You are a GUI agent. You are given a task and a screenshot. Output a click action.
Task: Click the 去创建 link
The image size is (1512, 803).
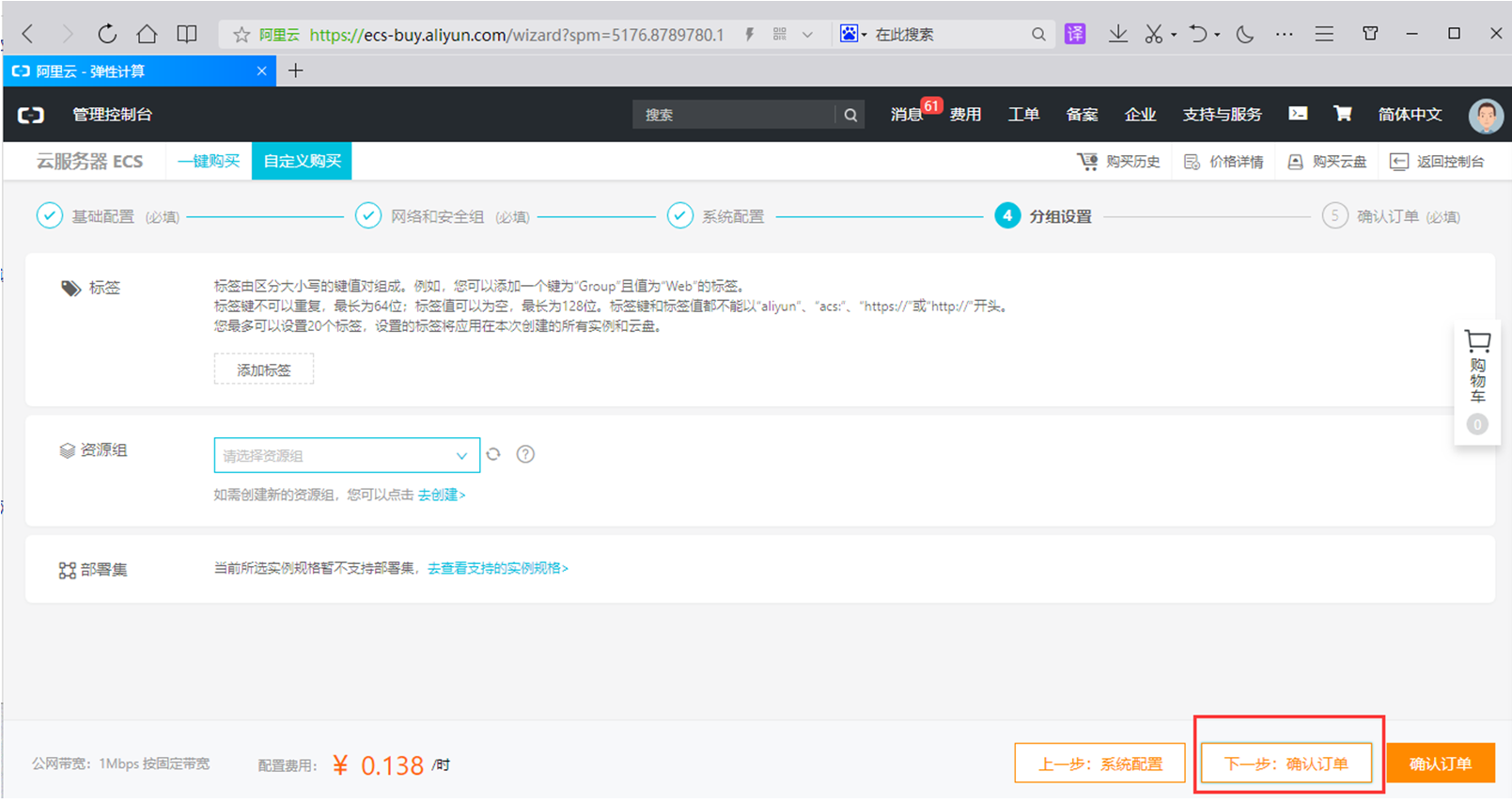[441, 495]
